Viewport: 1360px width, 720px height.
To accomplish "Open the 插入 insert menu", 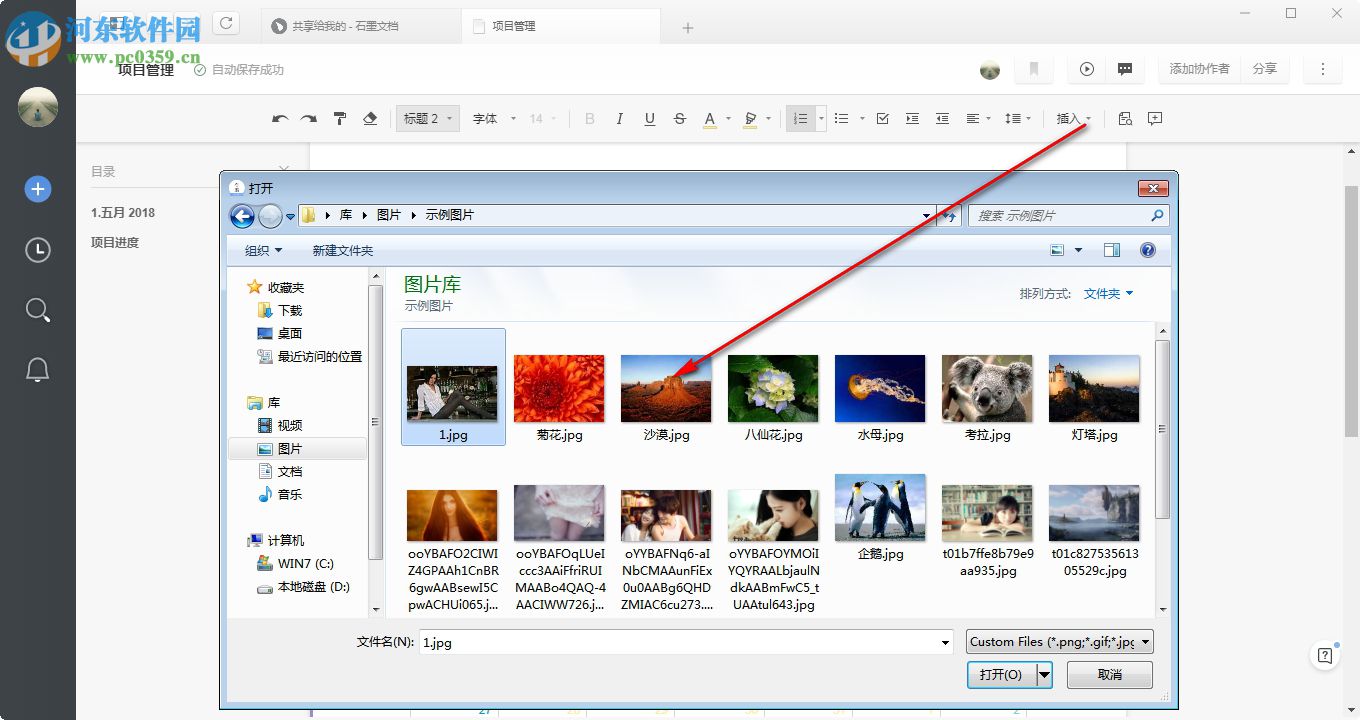I will tap(1074, 119).
